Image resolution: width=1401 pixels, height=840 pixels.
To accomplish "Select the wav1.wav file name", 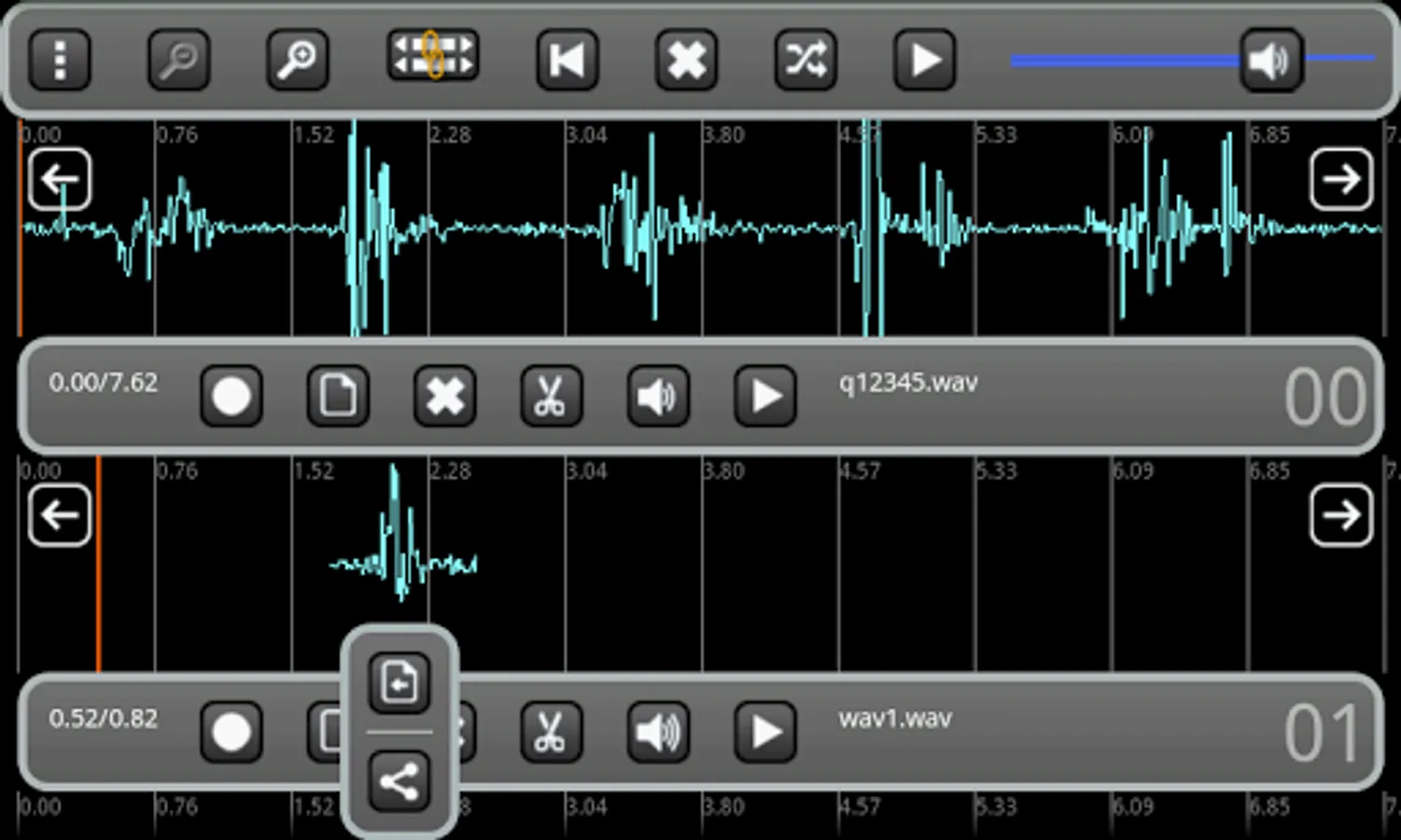I will 895,719.
